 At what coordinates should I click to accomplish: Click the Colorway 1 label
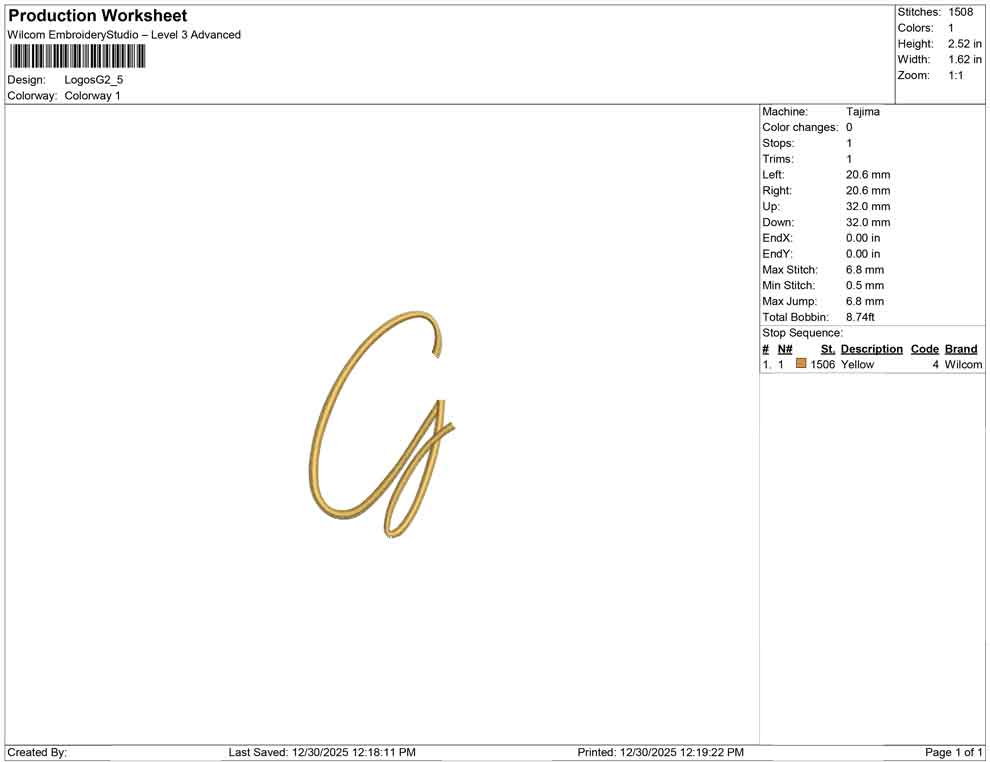tap(95, 96)
